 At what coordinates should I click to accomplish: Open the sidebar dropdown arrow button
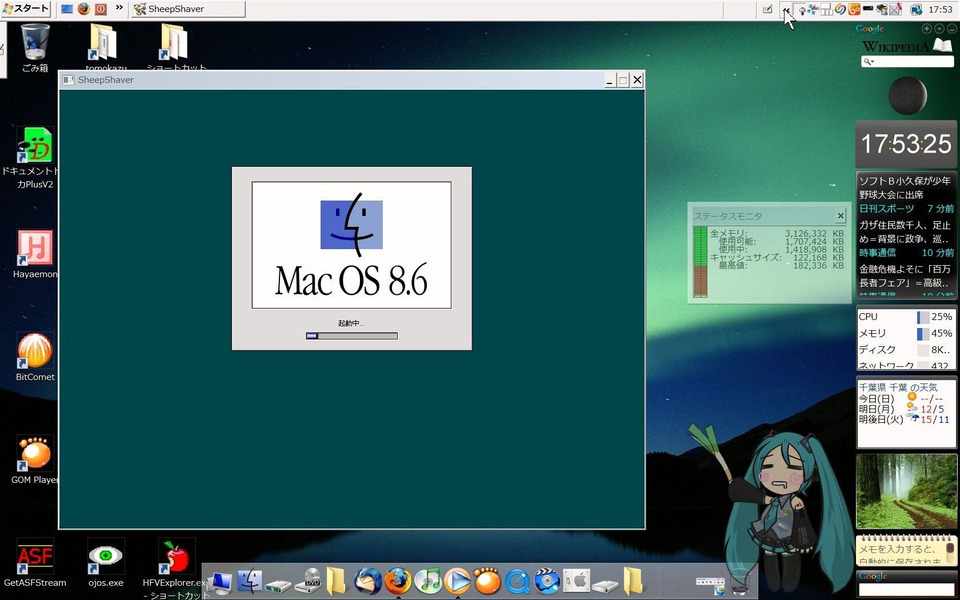tap(939, 29)
